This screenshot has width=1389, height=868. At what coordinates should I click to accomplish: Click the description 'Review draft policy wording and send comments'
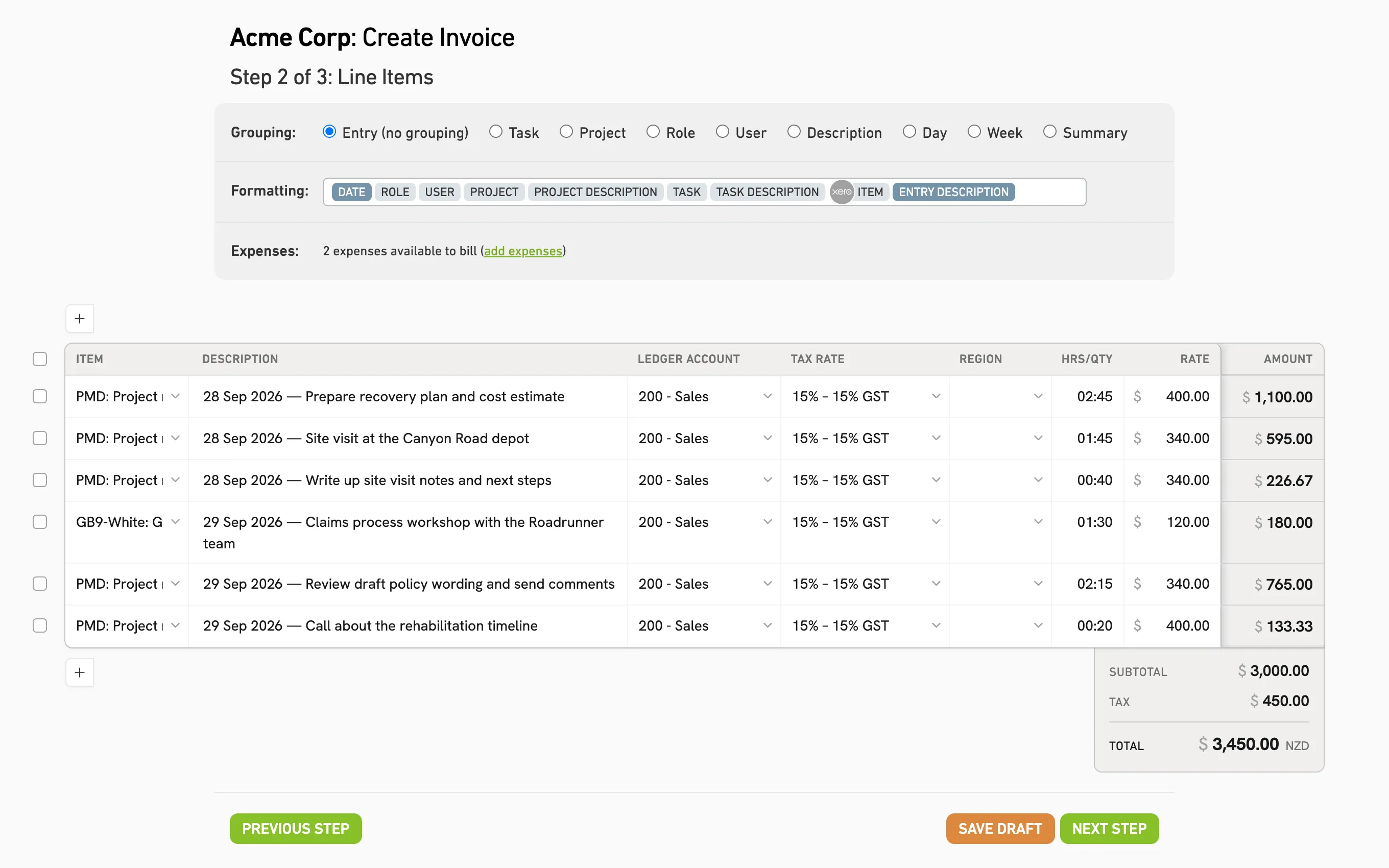[408, 584]
